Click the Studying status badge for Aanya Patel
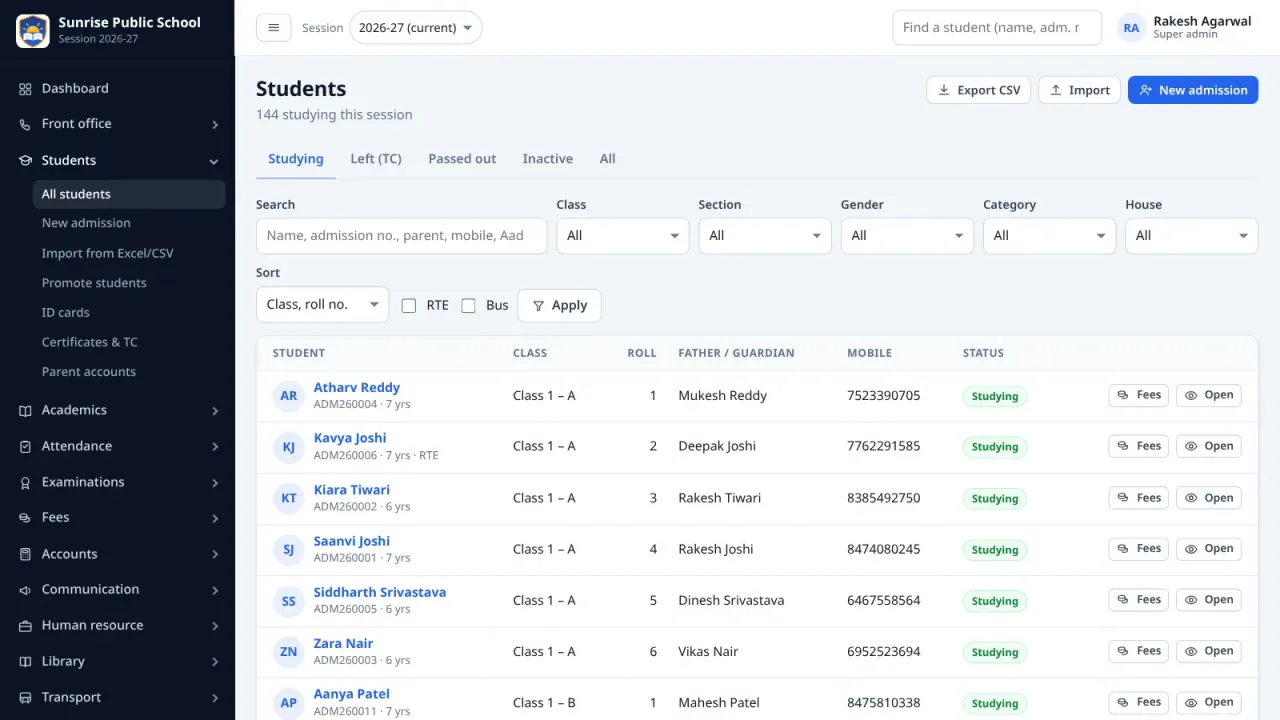The height and width of the screenshot is (720, 1280). pyautogui.click(x=995, y=703)
